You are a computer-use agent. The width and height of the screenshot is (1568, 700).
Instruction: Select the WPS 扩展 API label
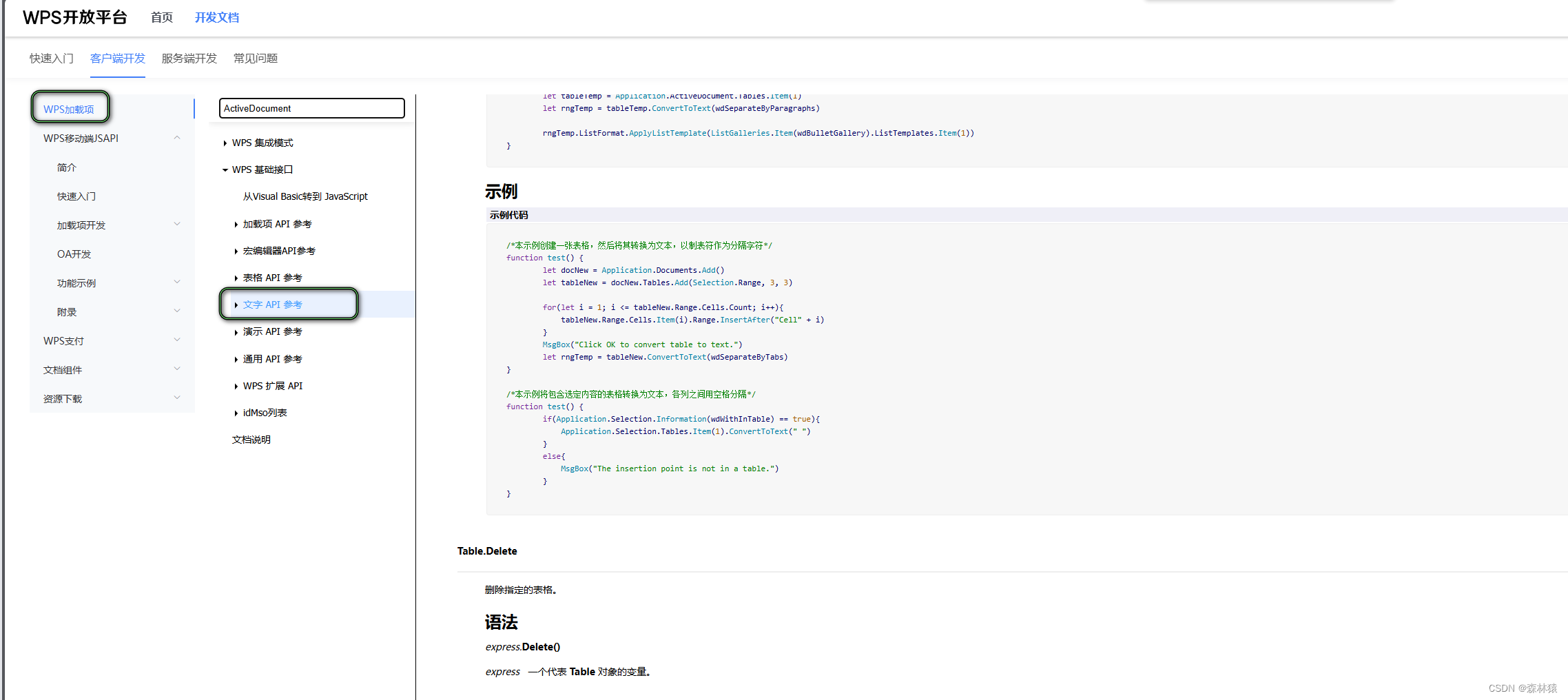273,386
